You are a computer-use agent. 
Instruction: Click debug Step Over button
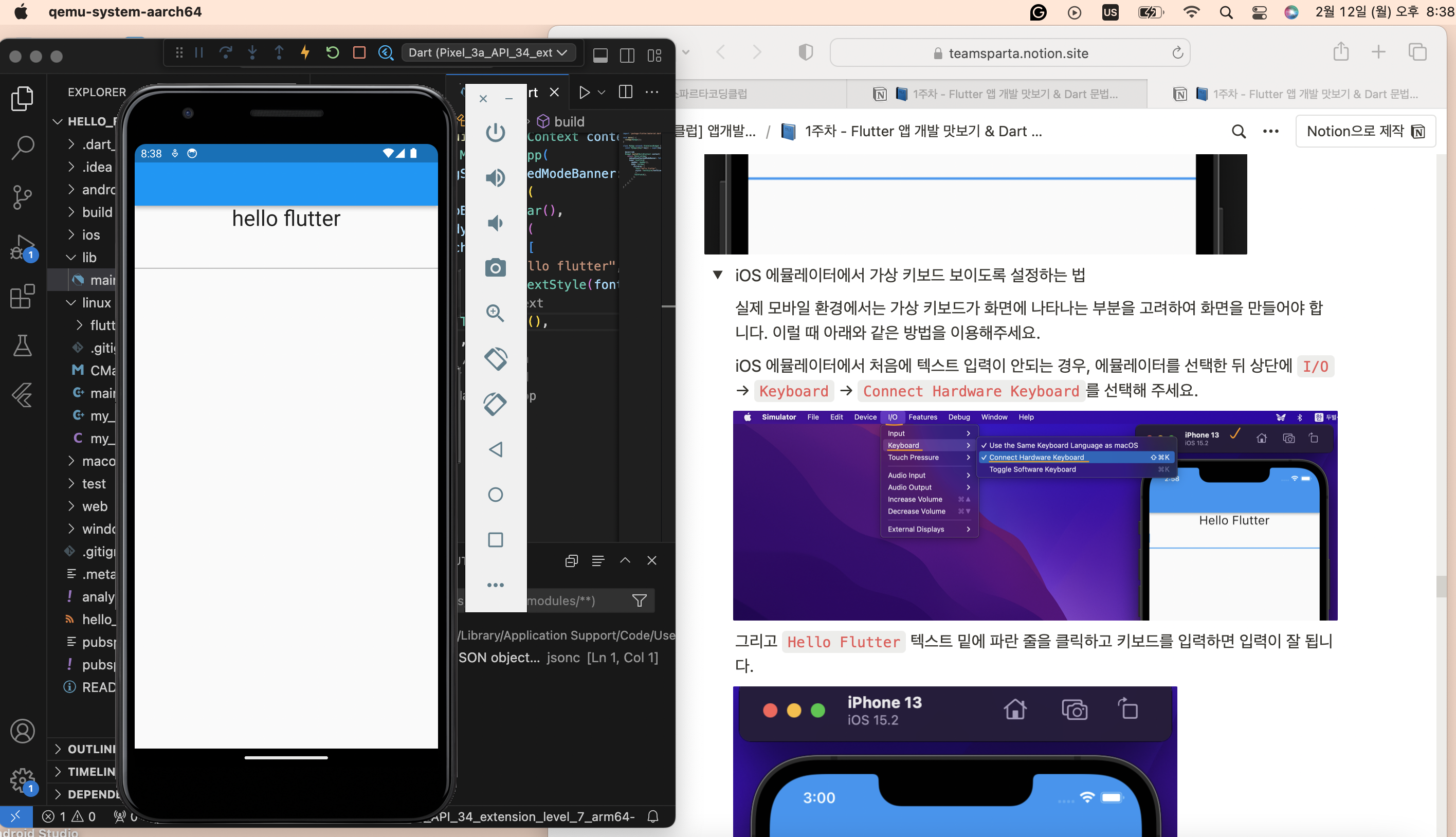pyautogui.click(x=225, y=53)
